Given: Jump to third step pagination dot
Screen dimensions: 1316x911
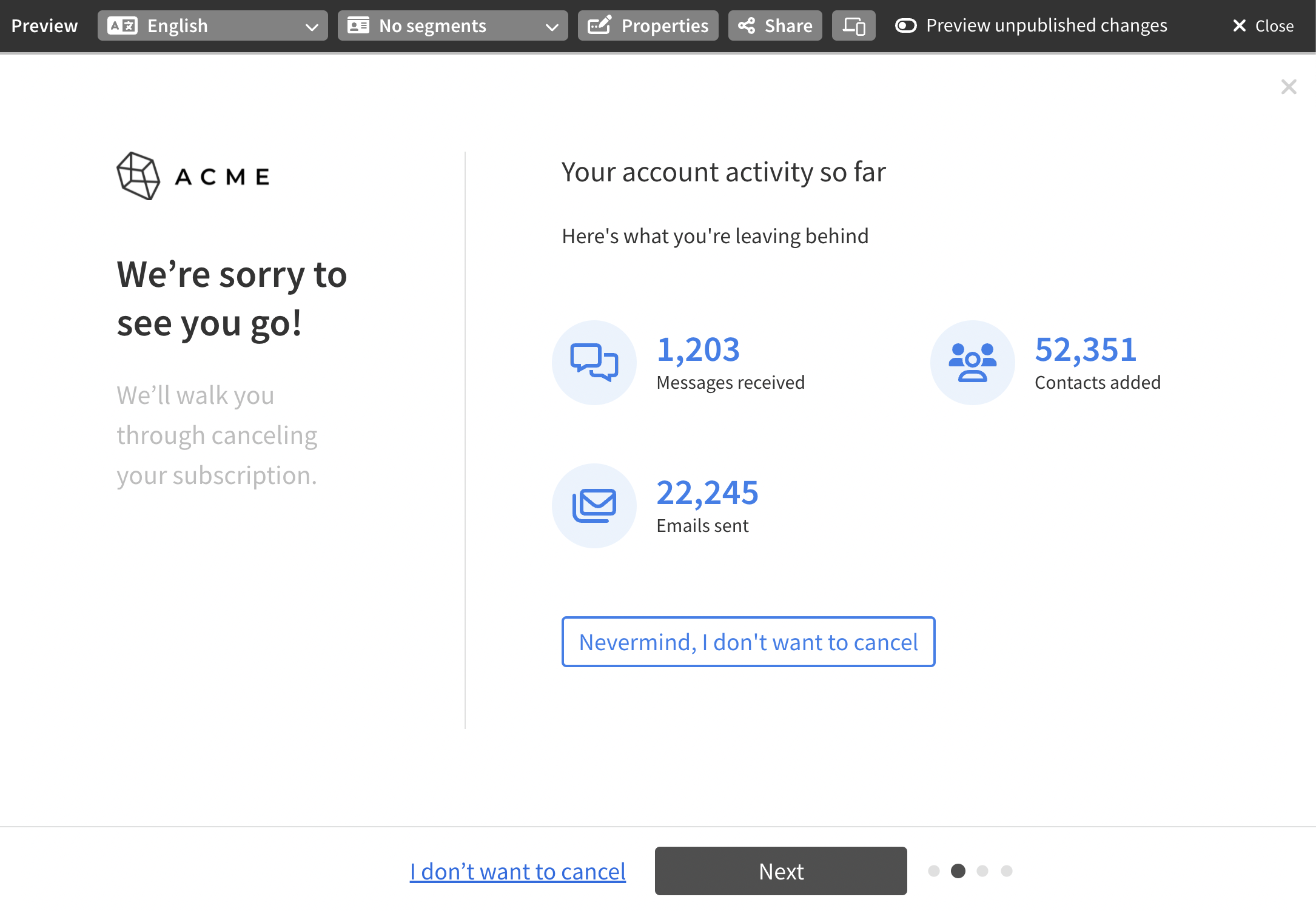Looking at the screenshot, I should point(982,871).
